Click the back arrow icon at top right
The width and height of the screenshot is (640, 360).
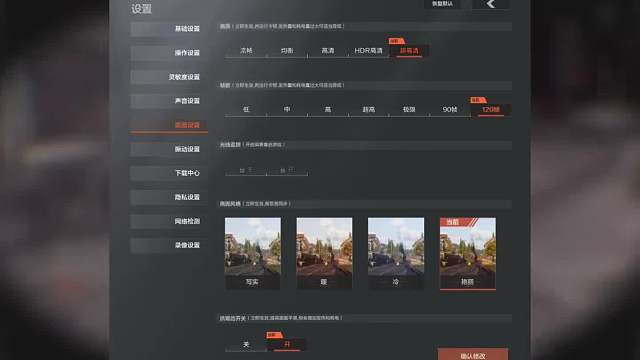tap(491, 4)
